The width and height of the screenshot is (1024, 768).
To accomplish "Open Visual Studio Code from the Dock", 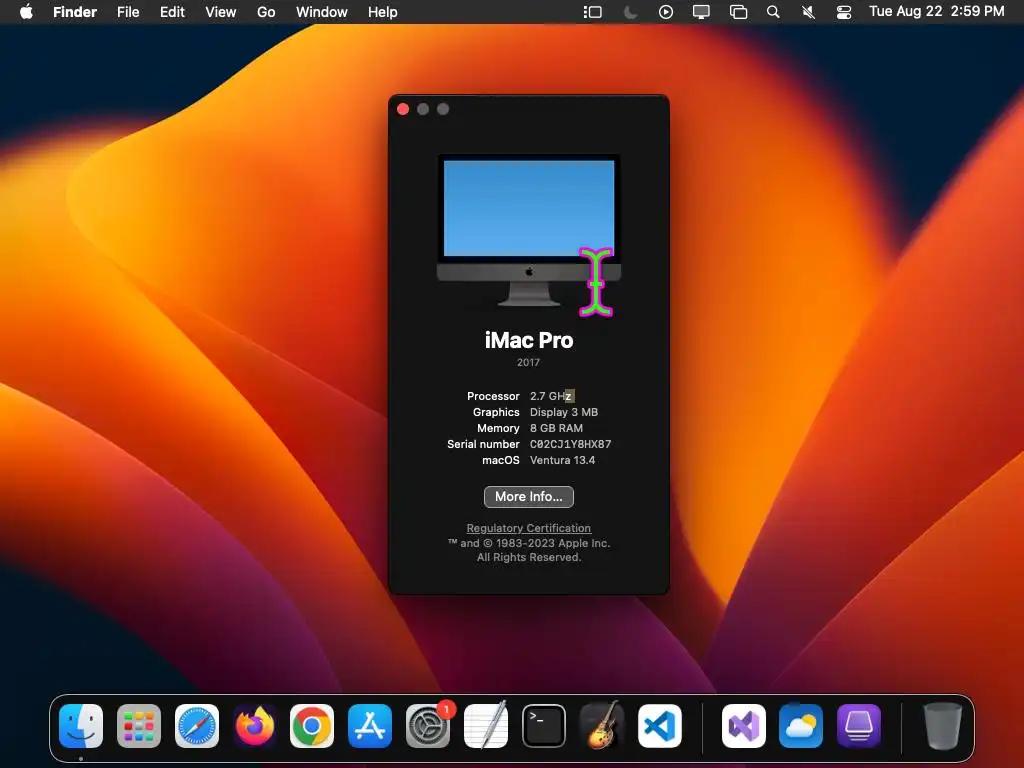I will [x=660, y=726].
